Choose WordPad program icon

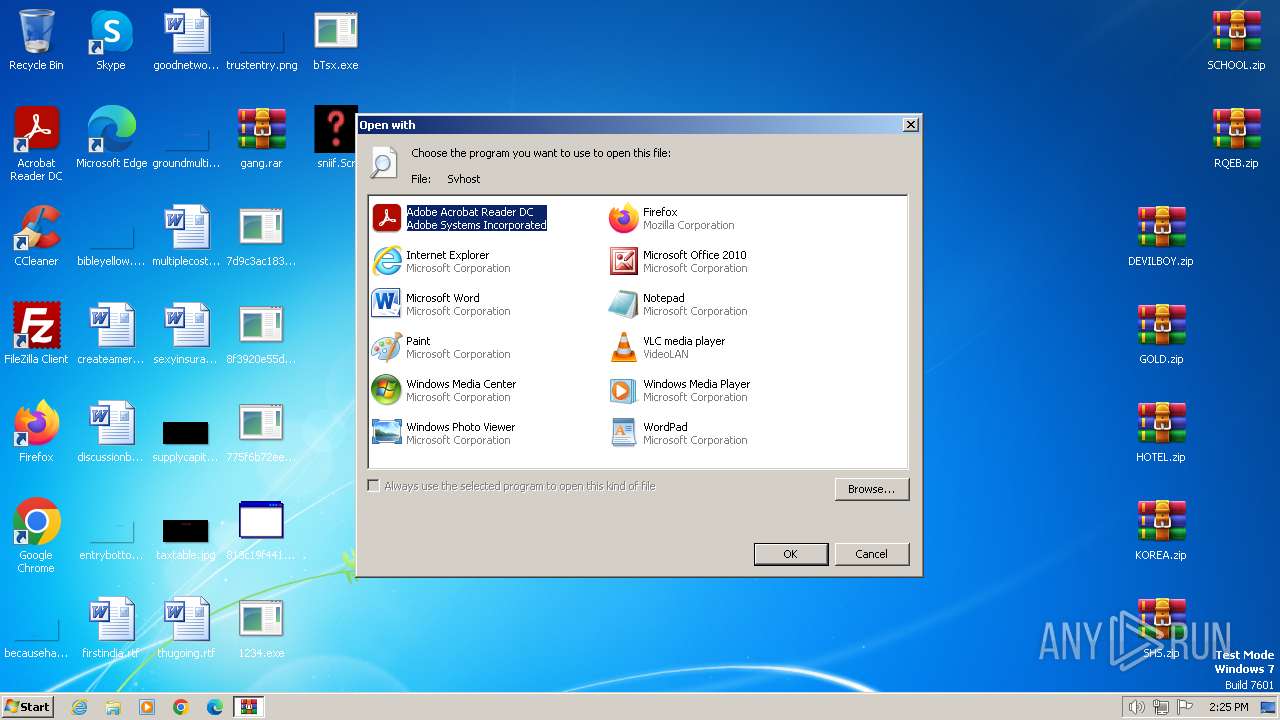[624, 433]
